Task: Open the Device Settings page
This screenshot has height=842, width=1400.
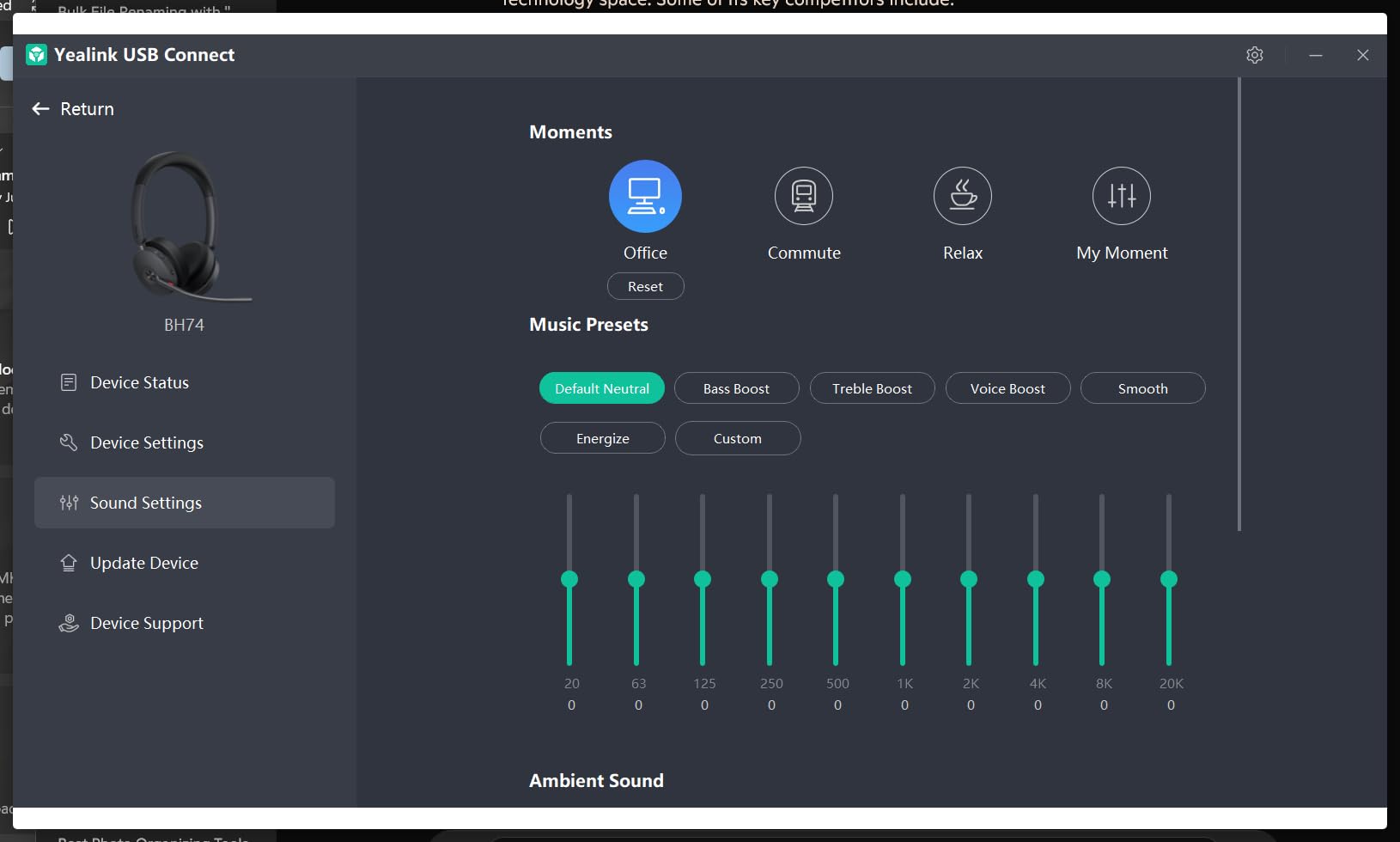Action: (185, 442)
